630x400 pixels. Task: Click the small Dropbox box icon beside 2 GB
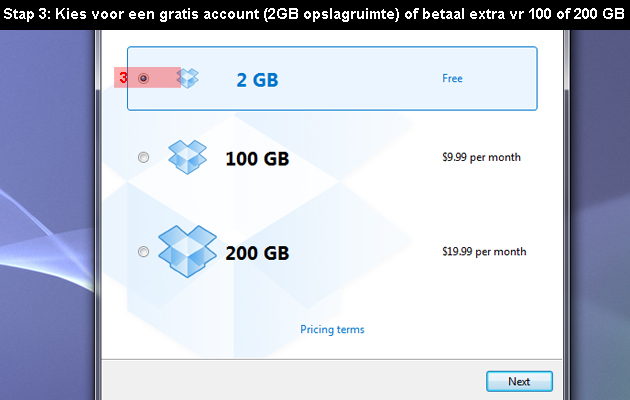pos(188,78)
